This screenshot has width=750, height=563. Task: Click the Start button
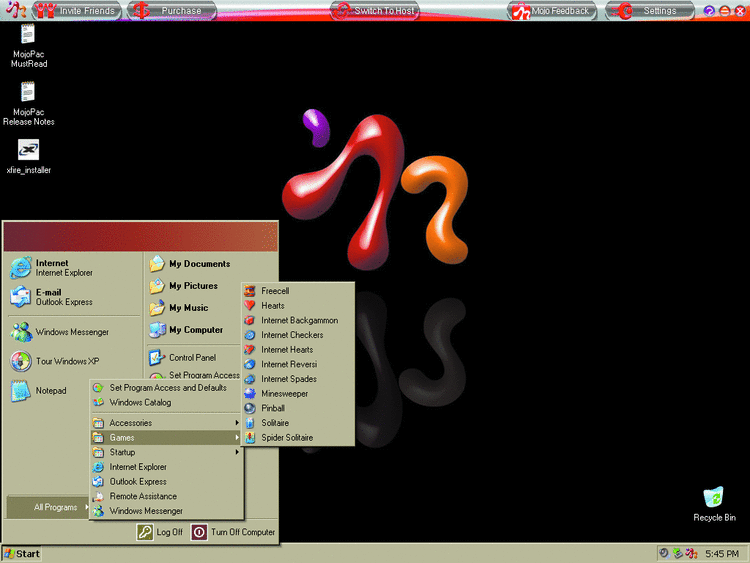tap(22, 554)
